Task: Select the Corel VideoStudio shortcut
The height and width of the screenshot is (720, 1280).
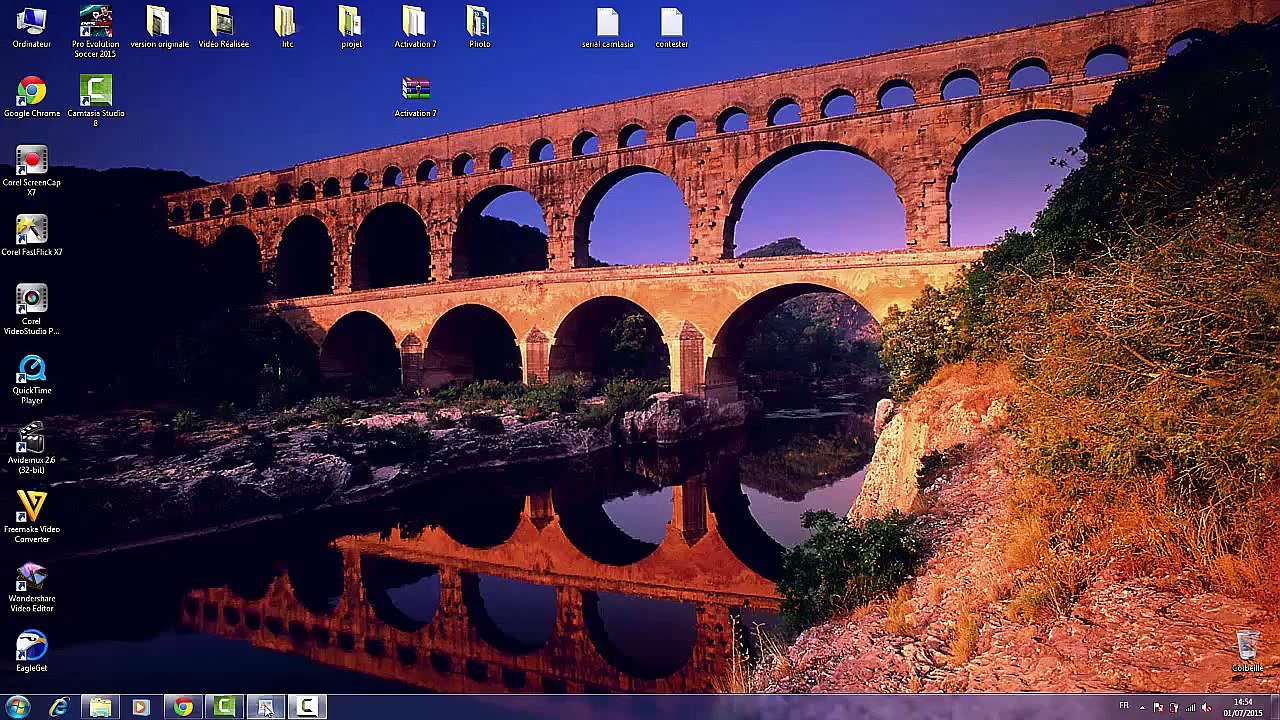Action: point(31,309)
